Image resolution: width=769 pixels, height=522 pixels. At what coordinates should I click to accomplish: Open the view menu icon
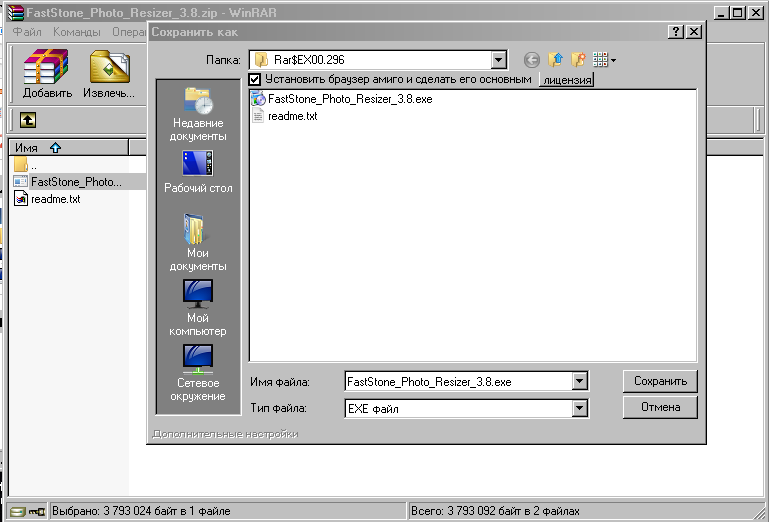604,60
